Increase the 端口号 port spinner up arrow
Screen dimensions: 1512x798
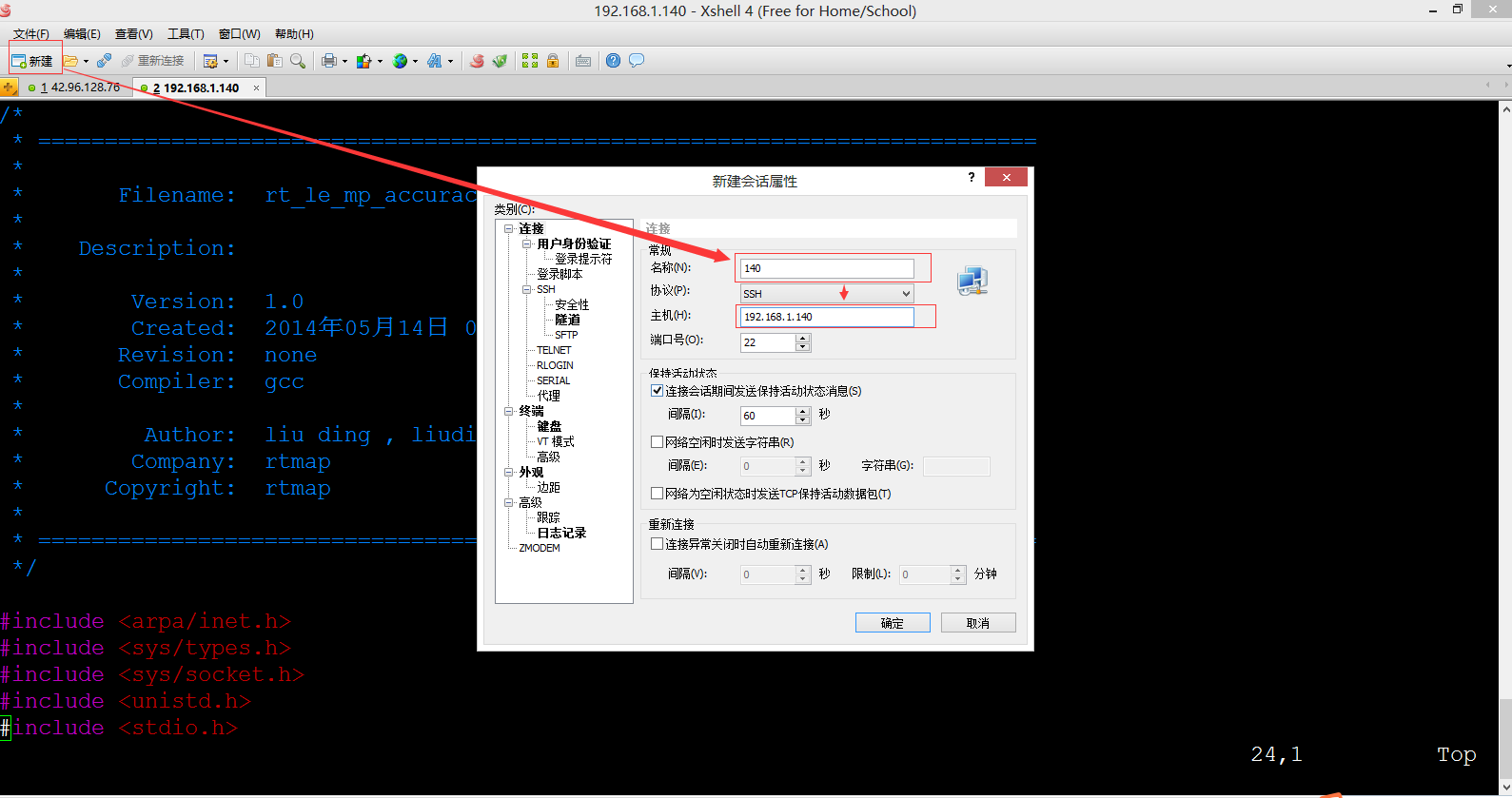click(x=803, y=338)
